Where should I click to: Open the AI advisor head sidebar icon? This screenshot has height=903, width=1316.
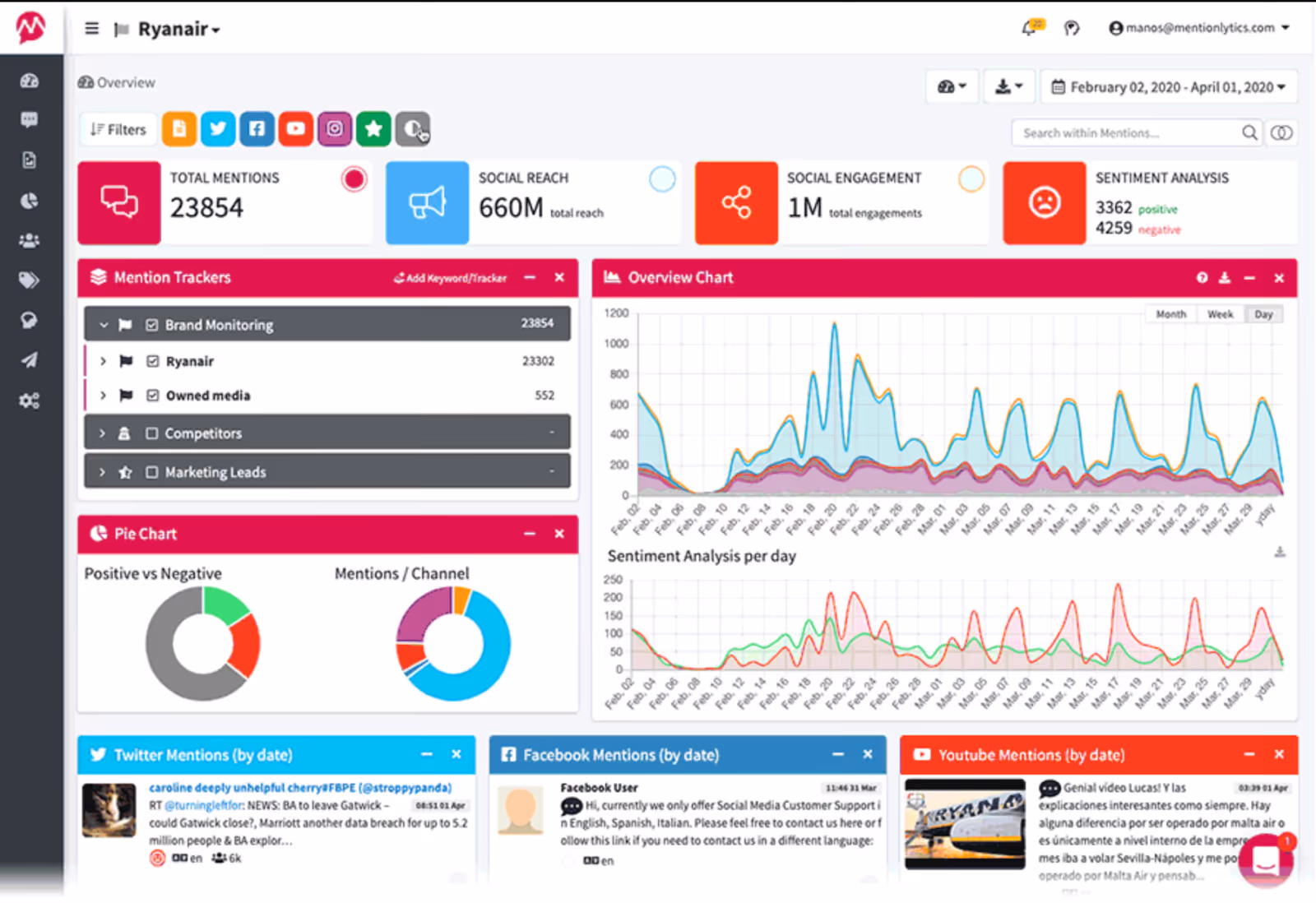[30, 320]
